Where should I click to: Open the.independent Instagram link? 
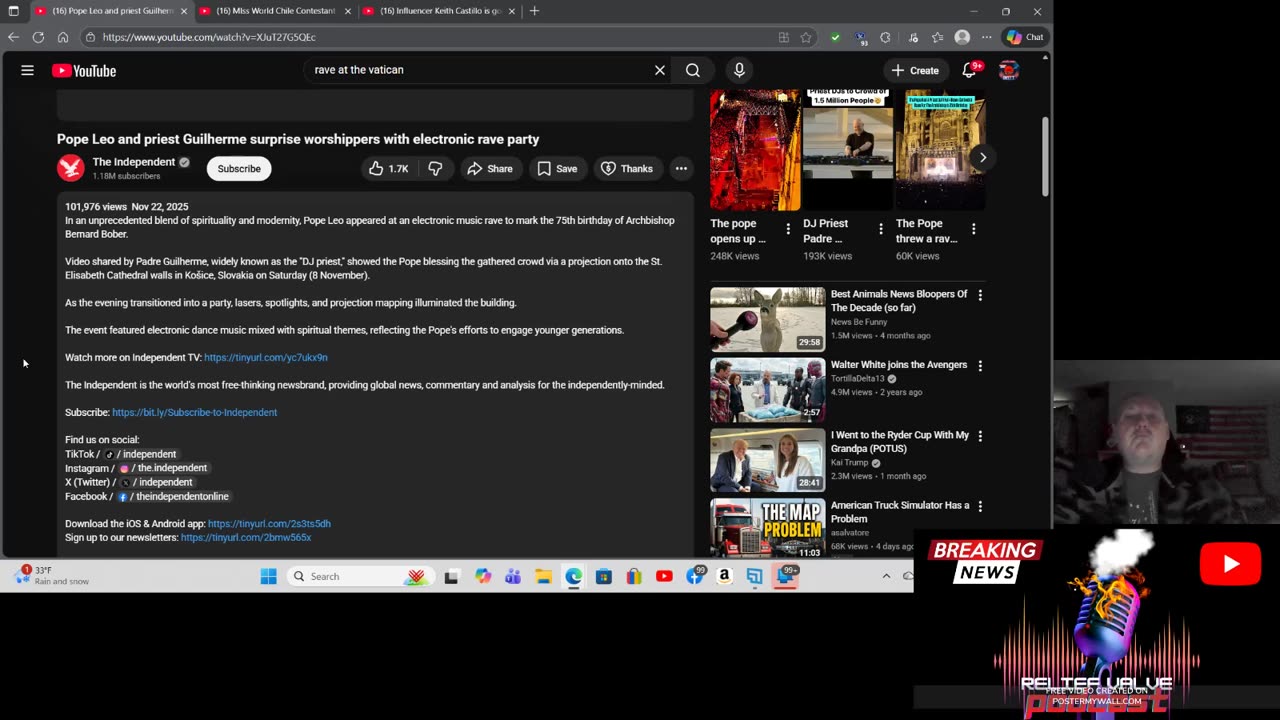(x=163, y=468)
